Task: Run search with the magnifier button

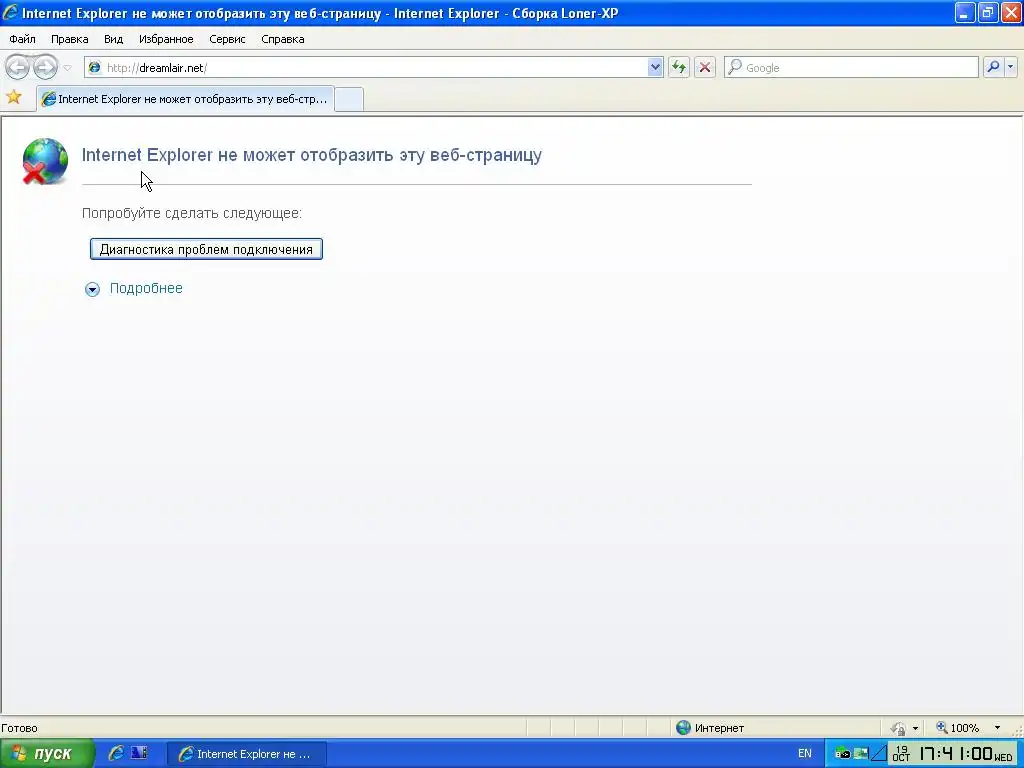Action: click(993, 67)
